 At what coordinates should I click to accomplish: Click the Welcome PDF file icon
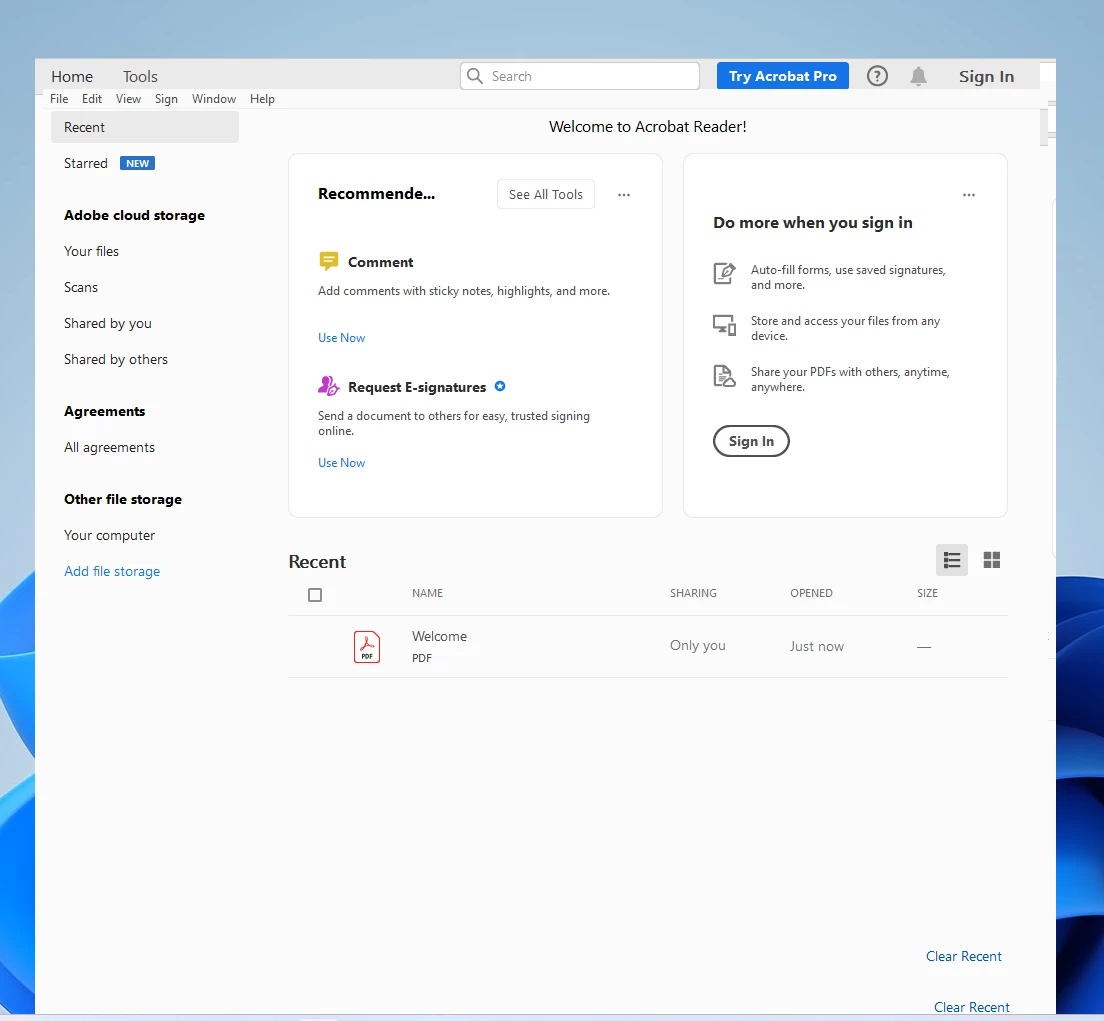point(367,646)
